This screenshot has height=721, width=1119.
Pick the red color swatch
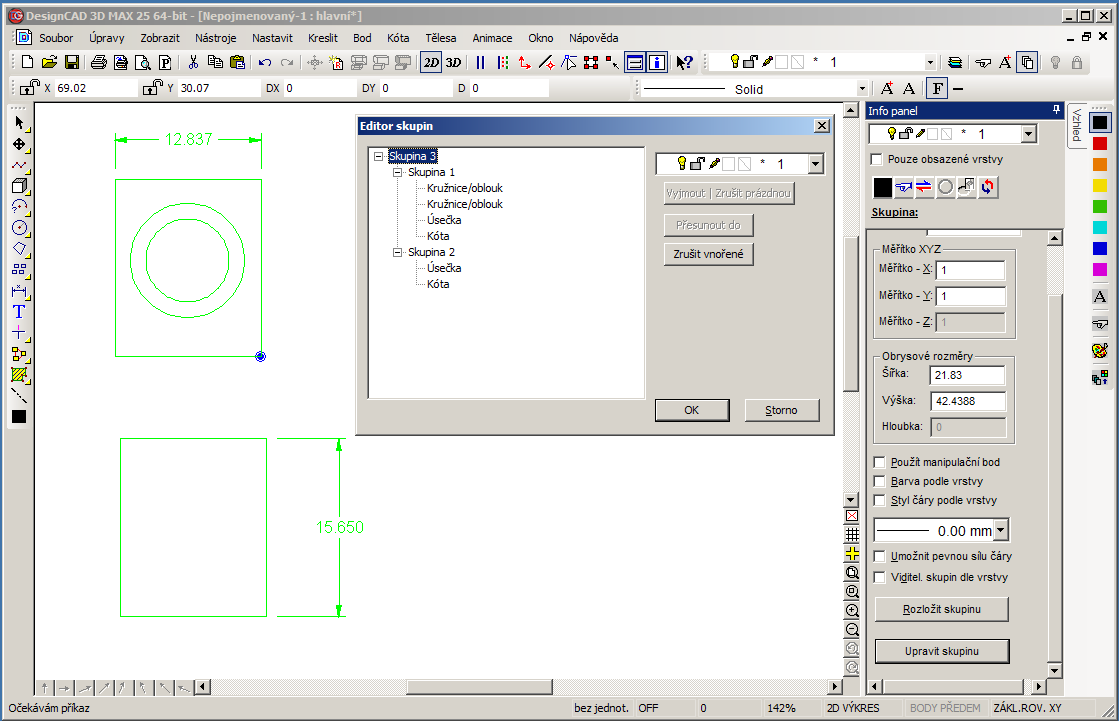1100,144
